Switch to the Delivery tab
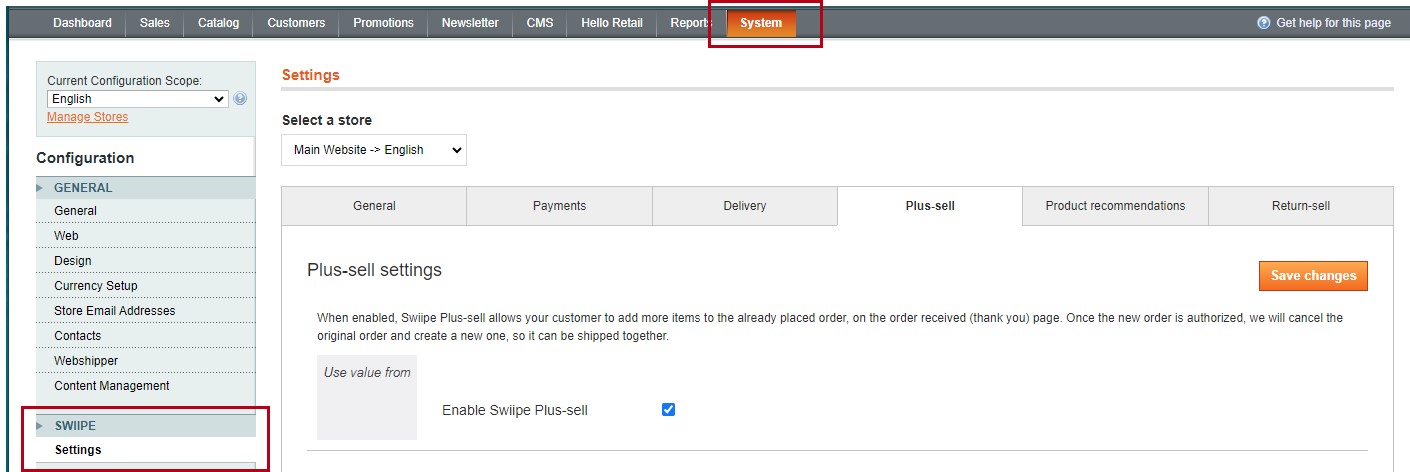Image resolution: width=1410 pixels, height=472 pixels. (744, 206)
